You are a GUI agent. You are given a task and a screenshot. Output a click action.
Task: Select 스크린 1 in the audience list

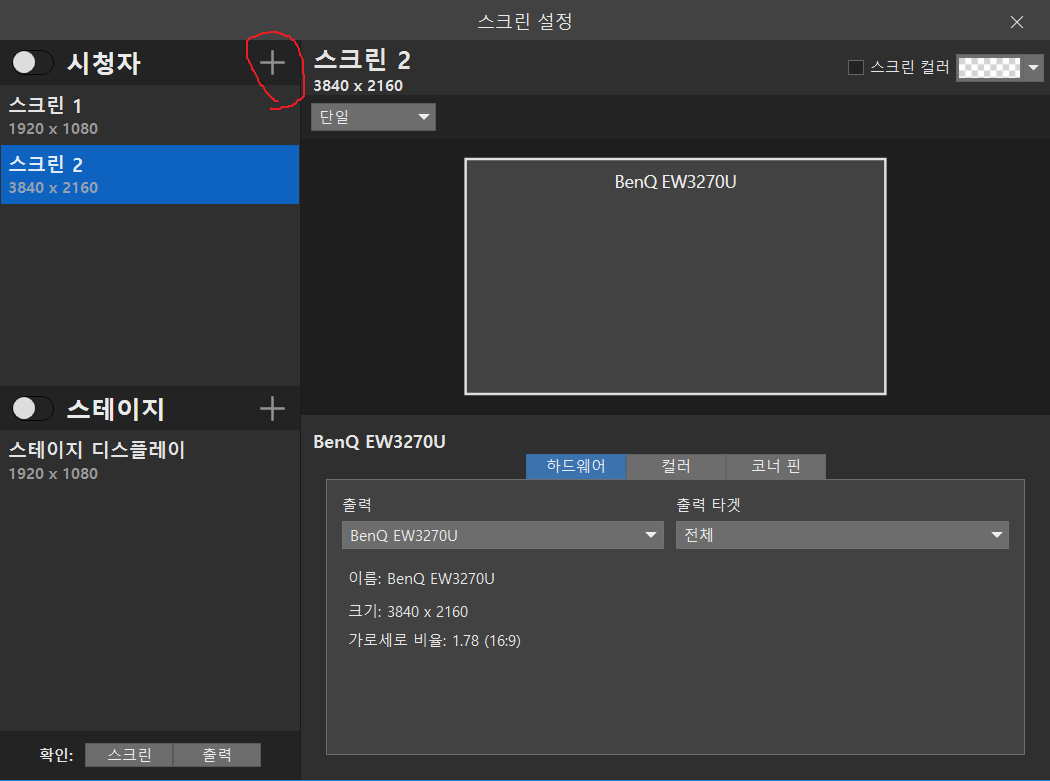[150, 115]
